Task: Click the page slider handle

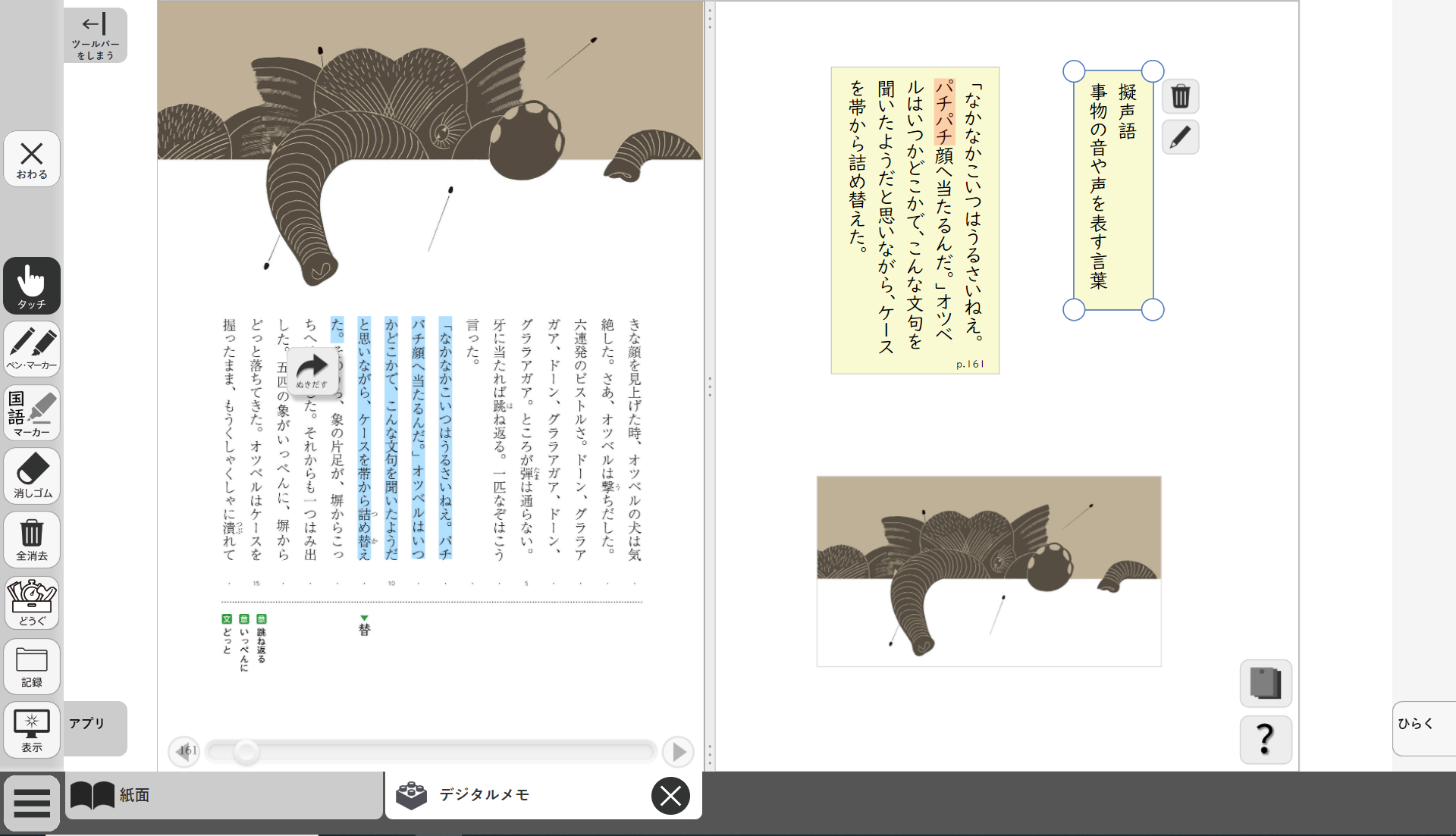Action: (x=246, y=752)
